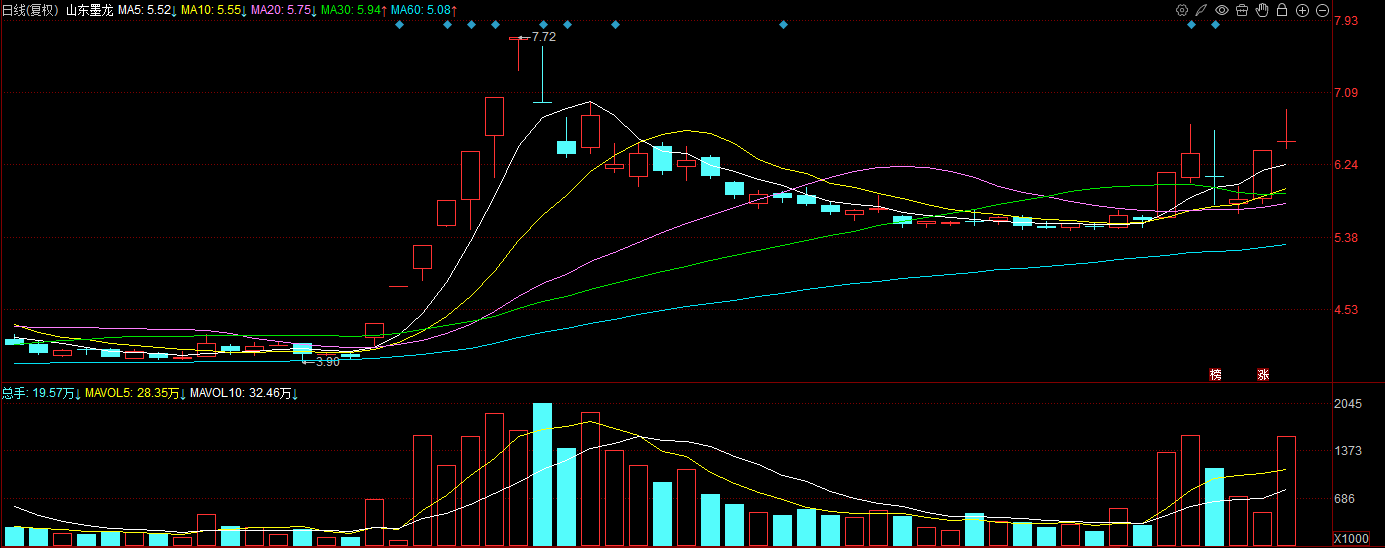Zoom in with the plus icon

(1302, 10)
